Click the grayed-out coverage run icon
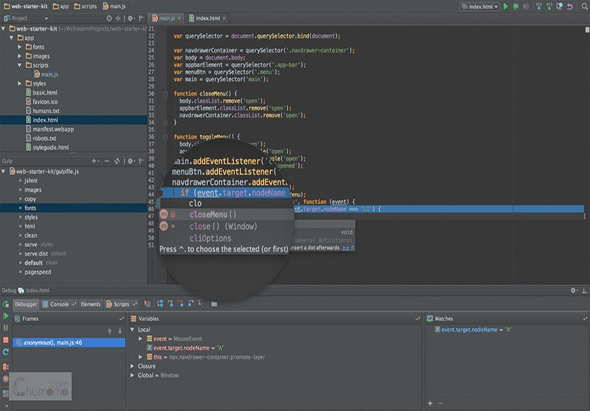Viewport: 590px width, 411px height. (x=526, y=6)
